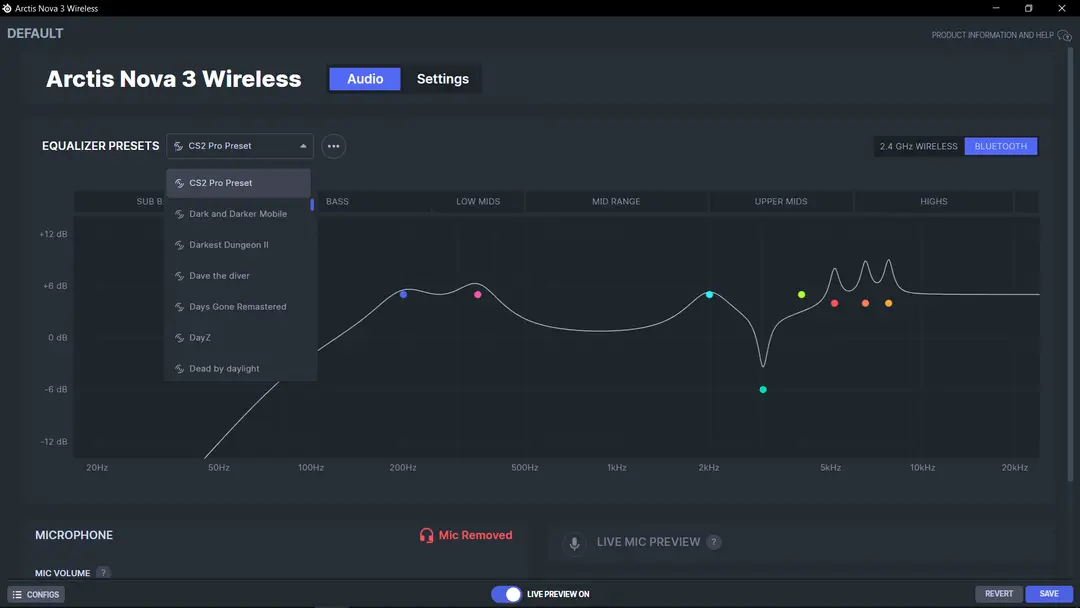The image size is (1080, 608).
Task: Select the lime green EQ point
Action: pos(801,295)
